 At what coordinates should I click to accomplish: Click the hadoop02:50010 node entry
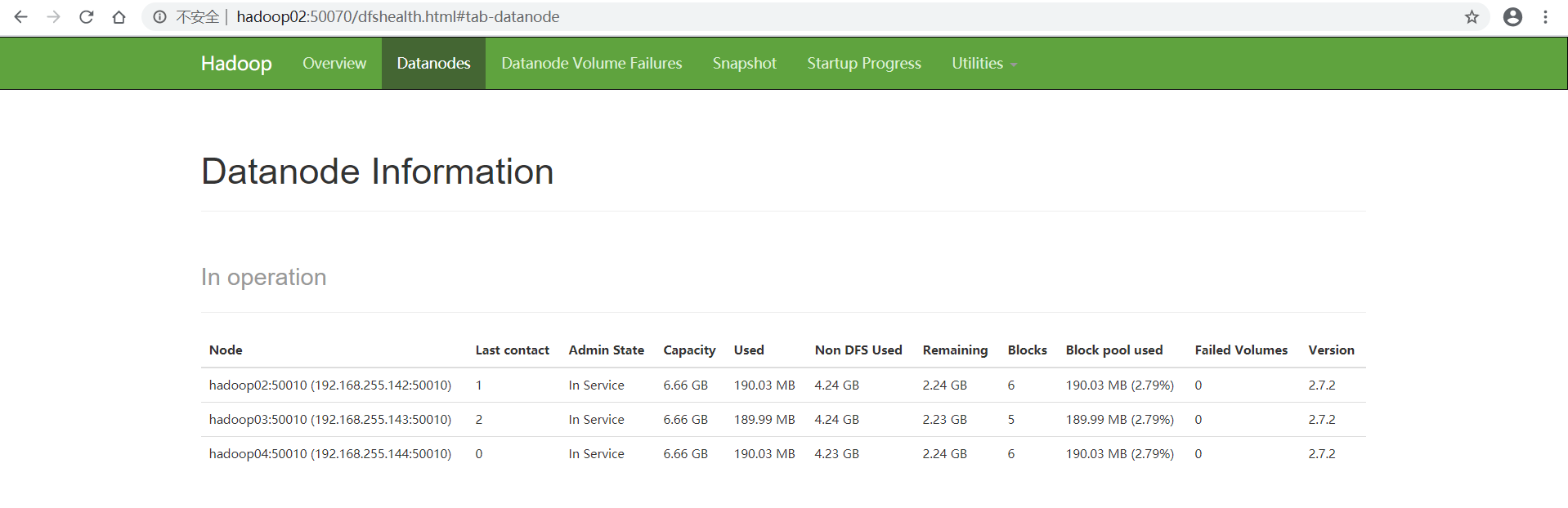tap(329, 385)
